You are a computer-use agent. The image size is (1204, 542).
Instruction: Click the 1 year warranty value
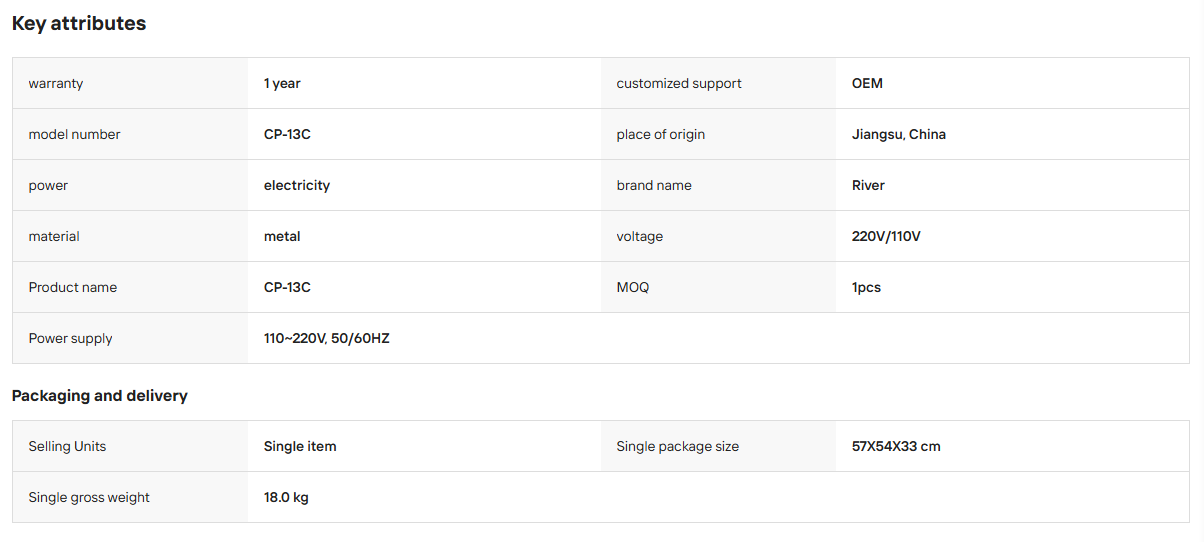282,84
